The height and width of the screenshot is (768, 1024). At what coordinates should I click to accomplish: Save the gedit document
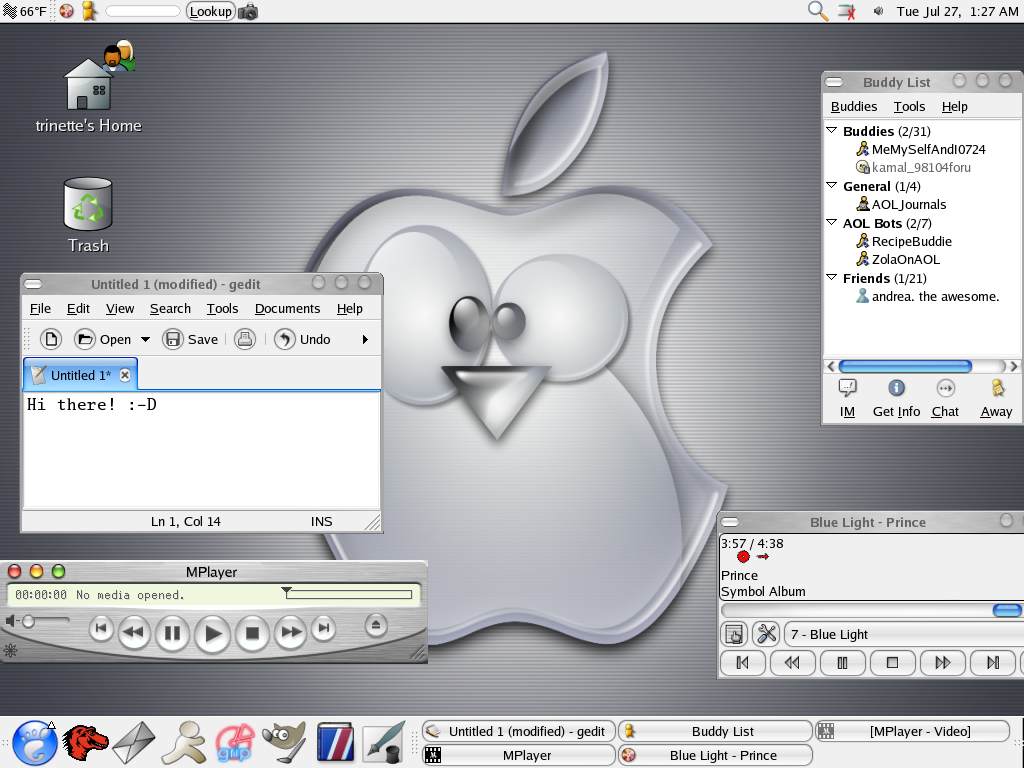tap(190, 339)
